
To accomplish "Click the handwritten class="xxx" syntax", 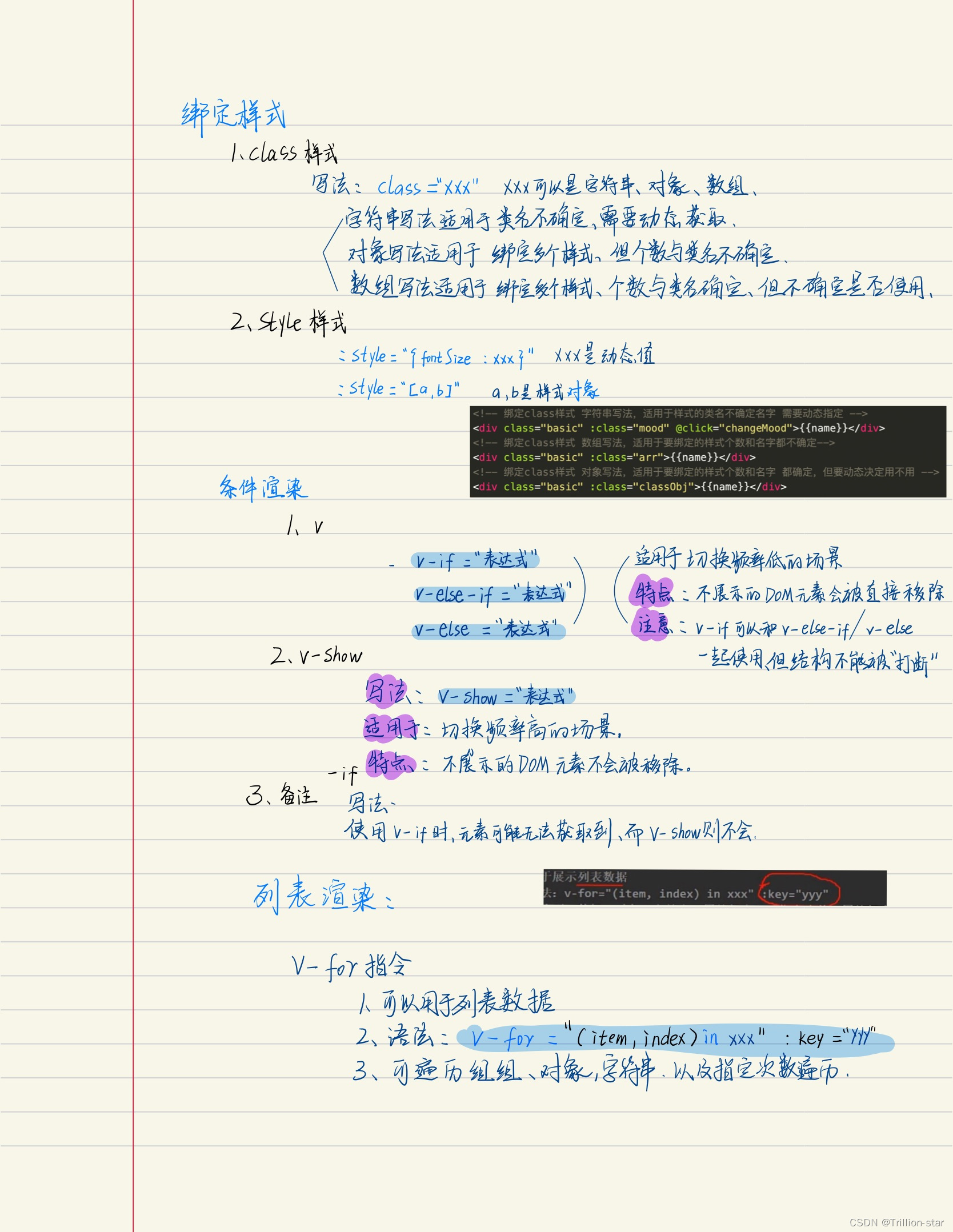I will coord(428,186).
